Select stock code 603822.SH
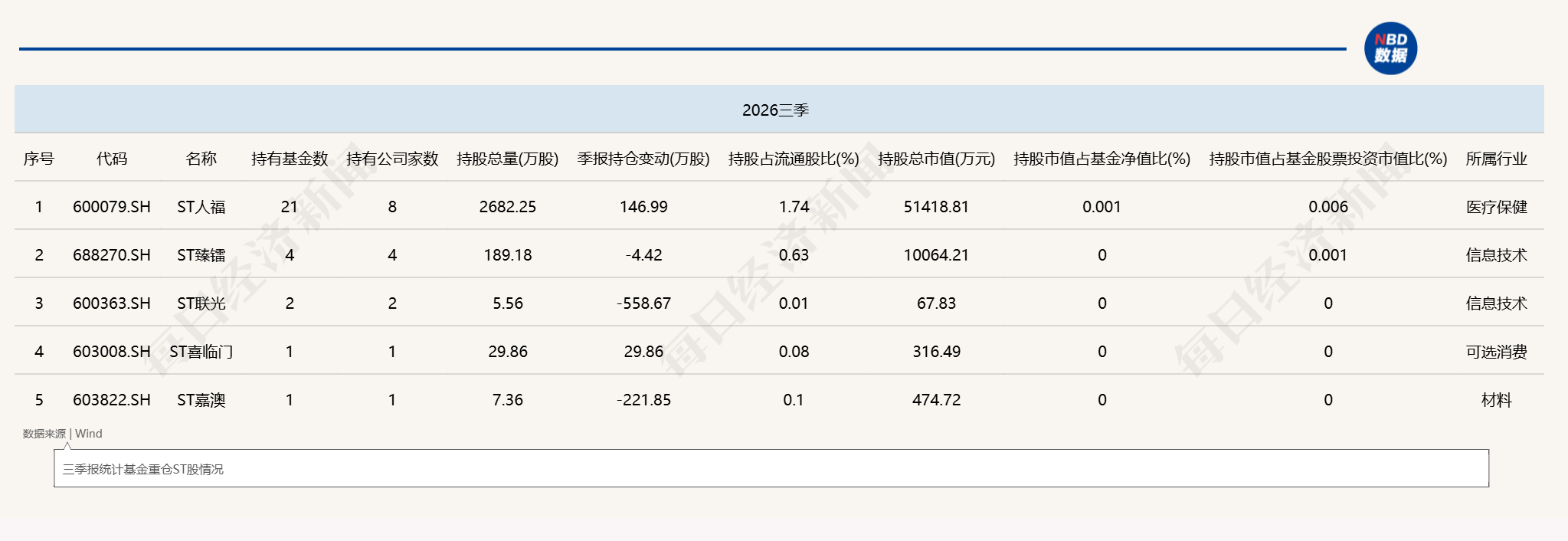Screen dimensions: 1568x541 coord(112,400)
